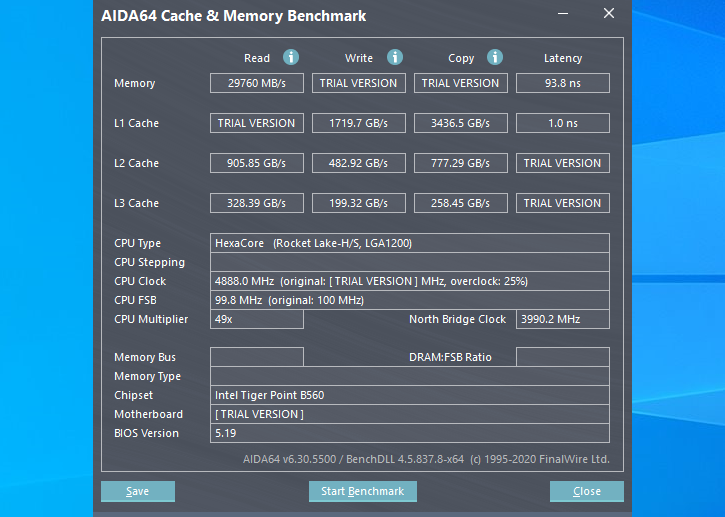Select L2 Cache Copy 777.29 GB/s

pos(461,163)
